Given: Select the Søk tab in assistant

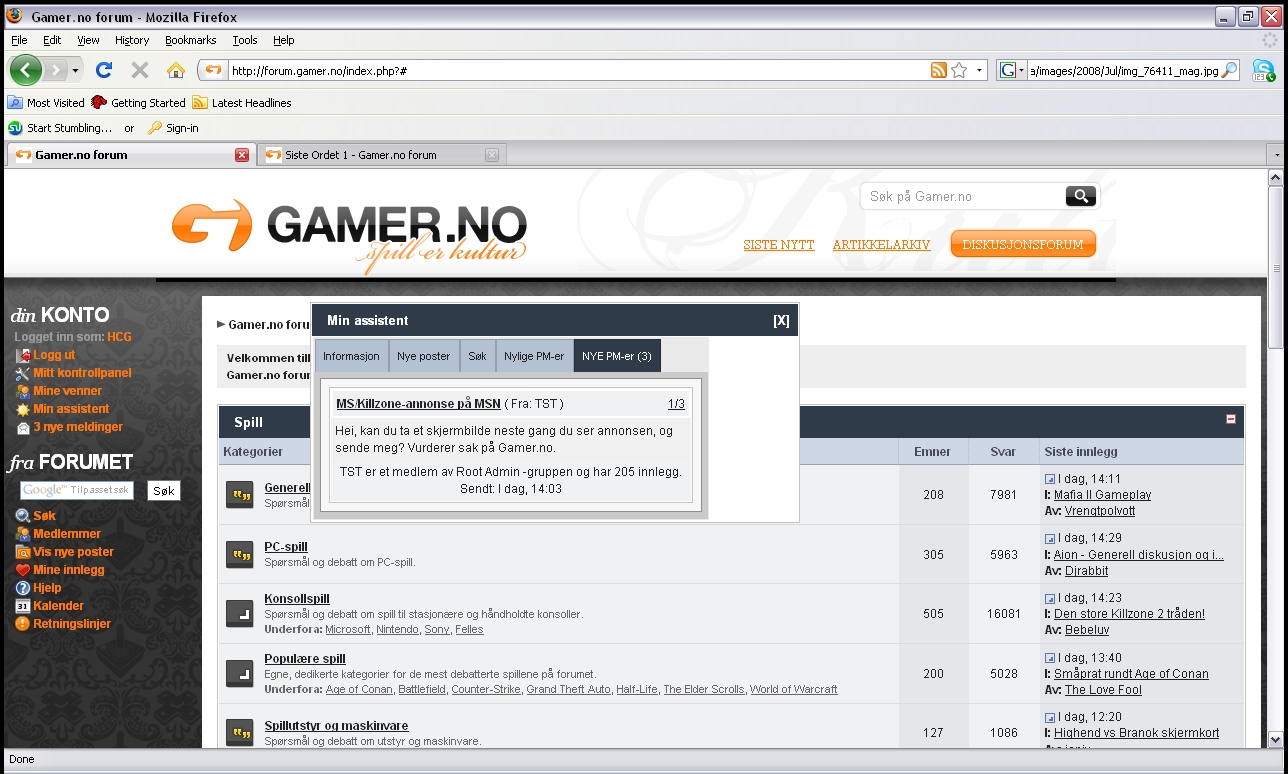Looking at the screenshot, I should pyautogui.click(x=478, y=356).
